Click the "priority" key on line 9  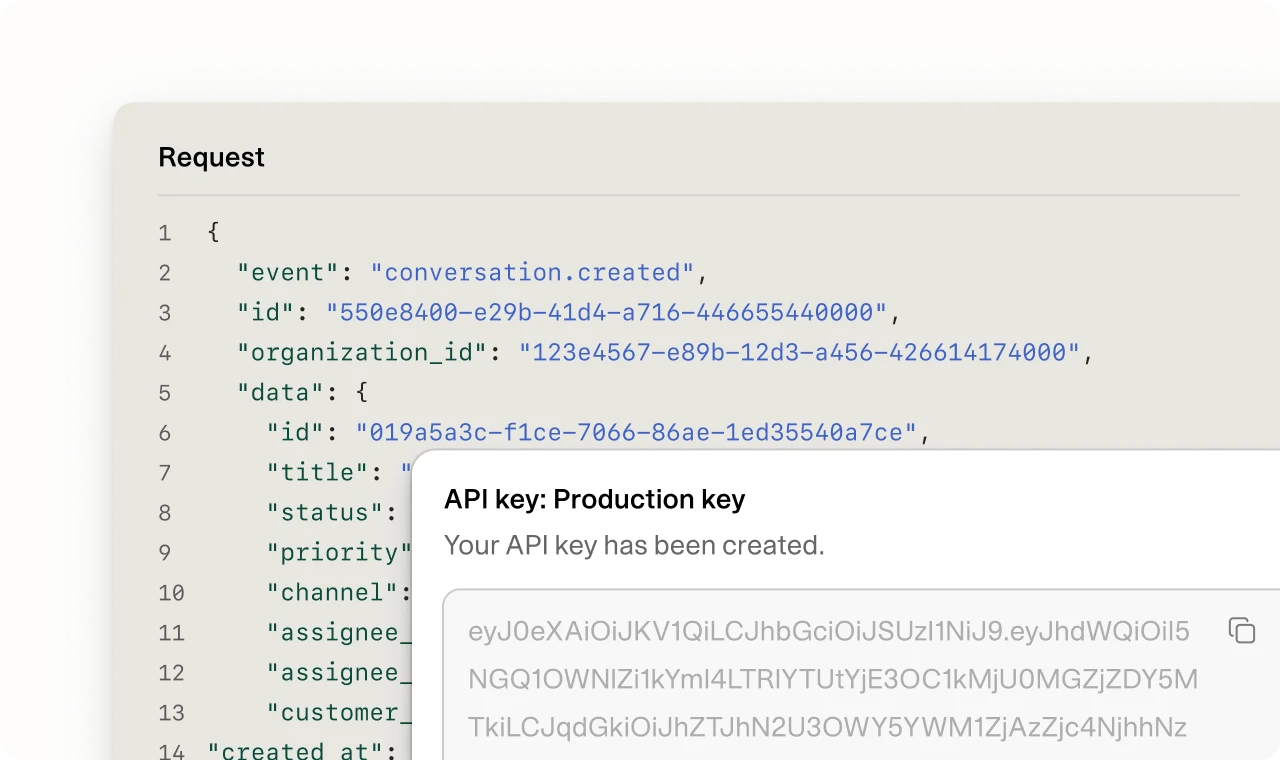(339, 552)
